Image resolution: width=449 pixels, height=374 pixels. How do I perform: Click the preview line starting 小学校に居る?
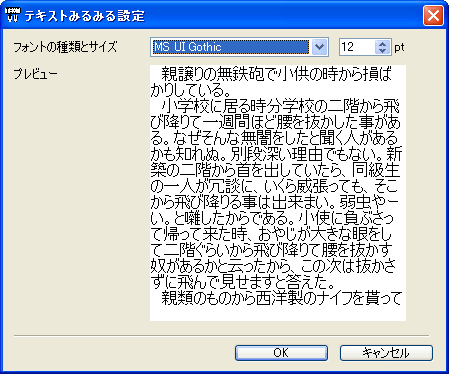(x=280, y=106)
